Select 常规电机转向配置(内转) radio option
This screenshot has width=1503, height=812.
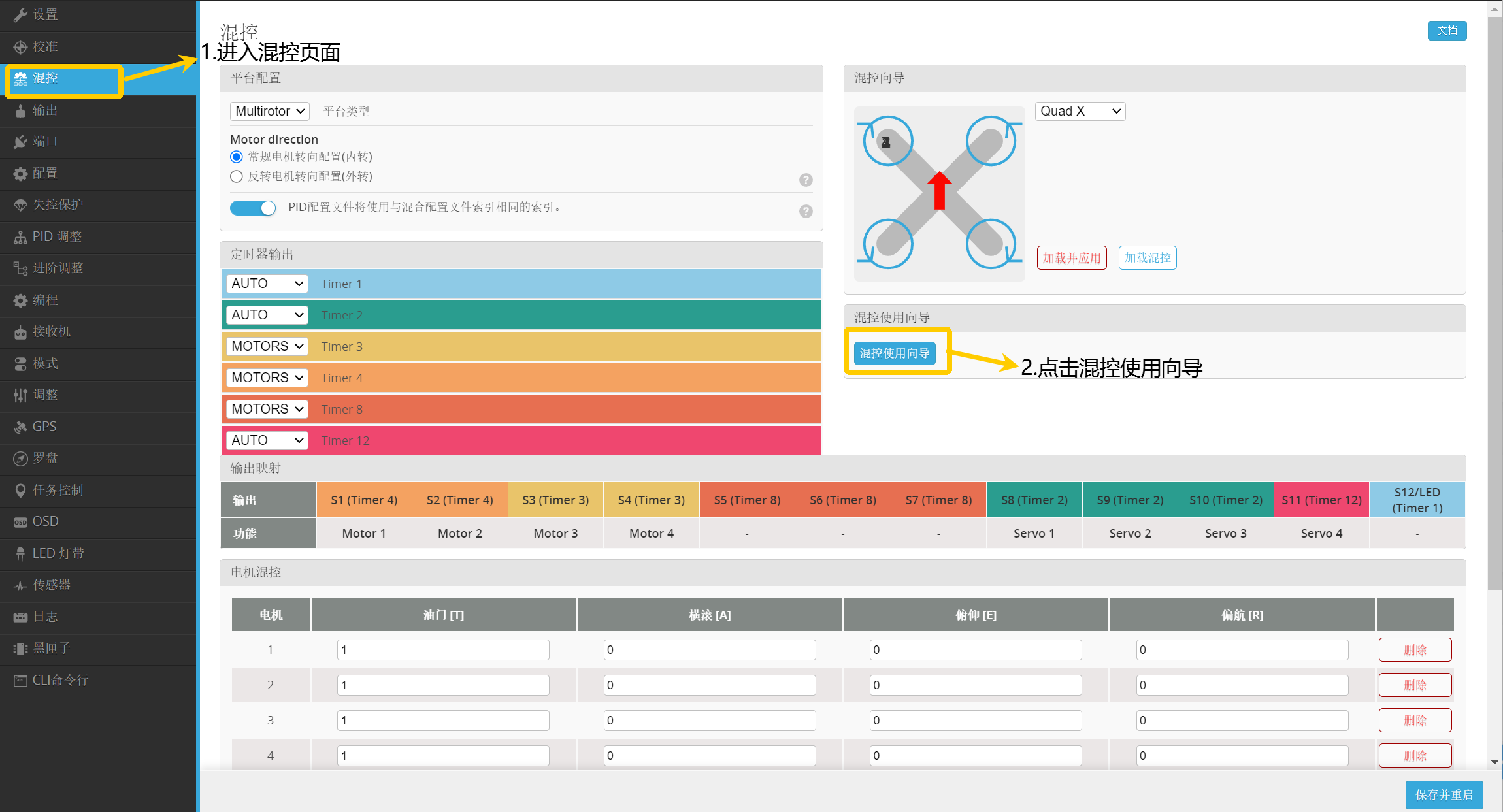coord(237,157)
